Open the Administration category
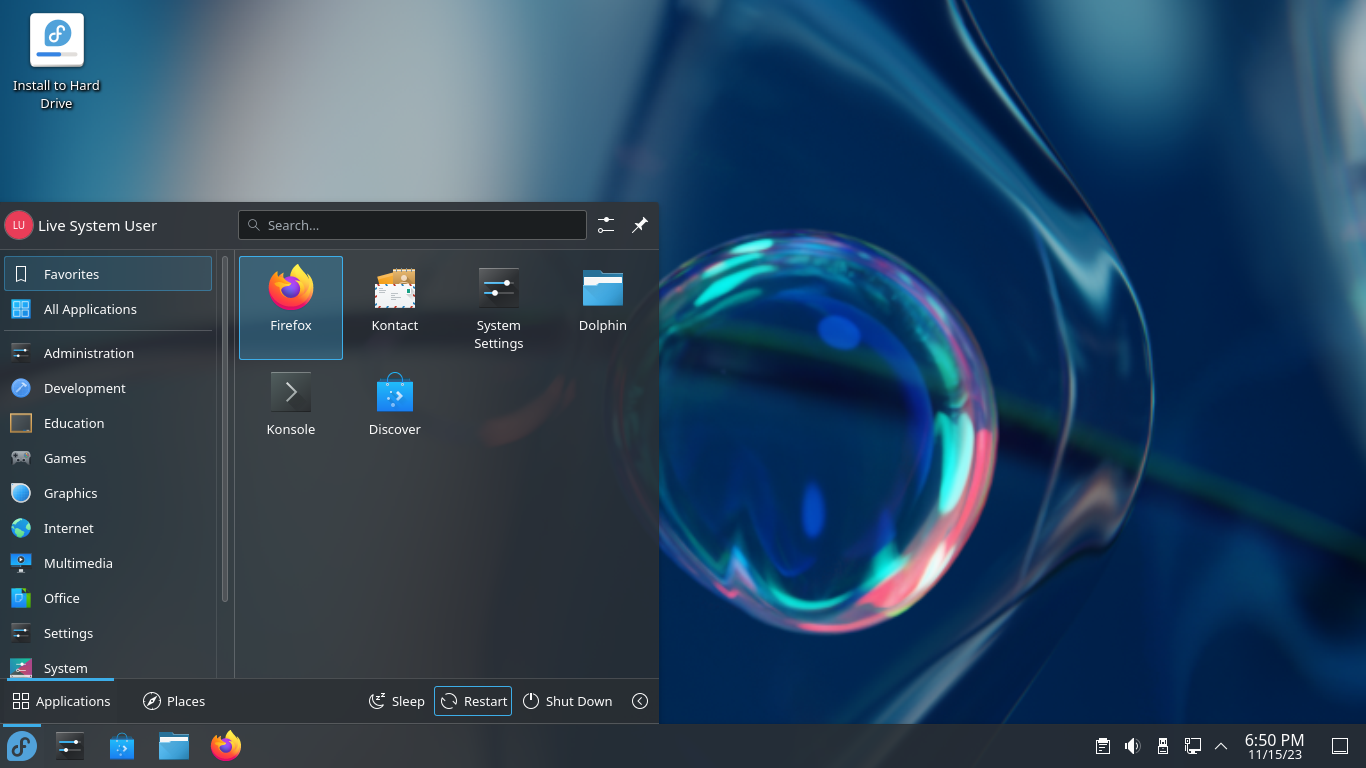This screenshot has height=768, width=1366. coord(108,353)
